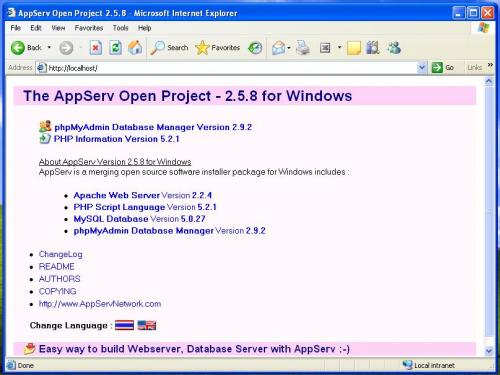The image size is (500, 375).
Task: Print the page with the printer icon
Action: 303,48
